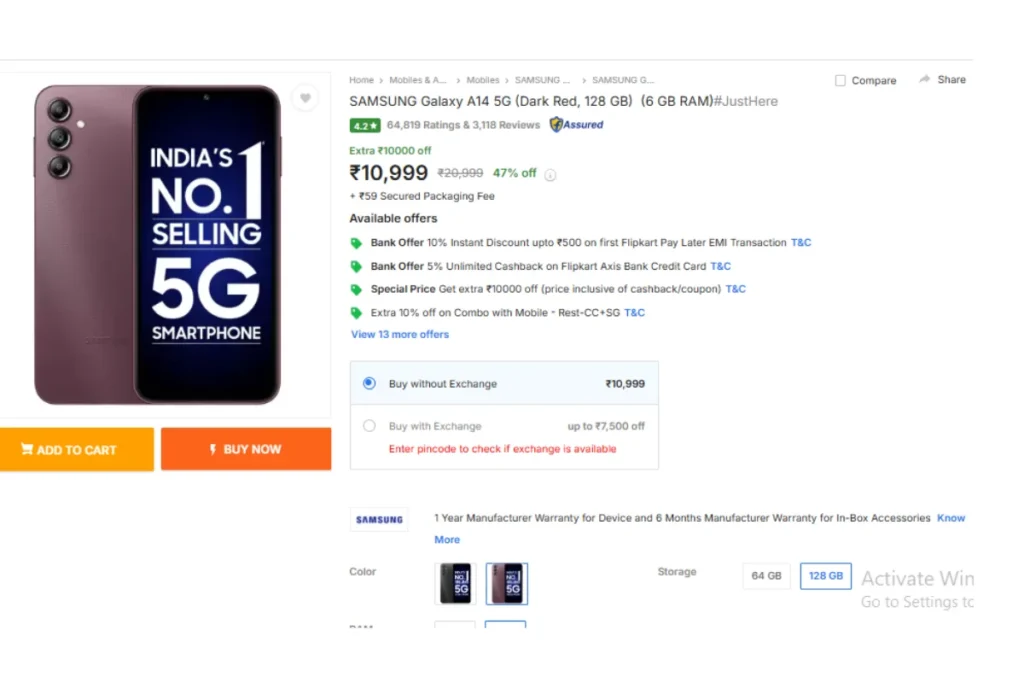Open the Mobiles breadcrumb

[483, 80]
